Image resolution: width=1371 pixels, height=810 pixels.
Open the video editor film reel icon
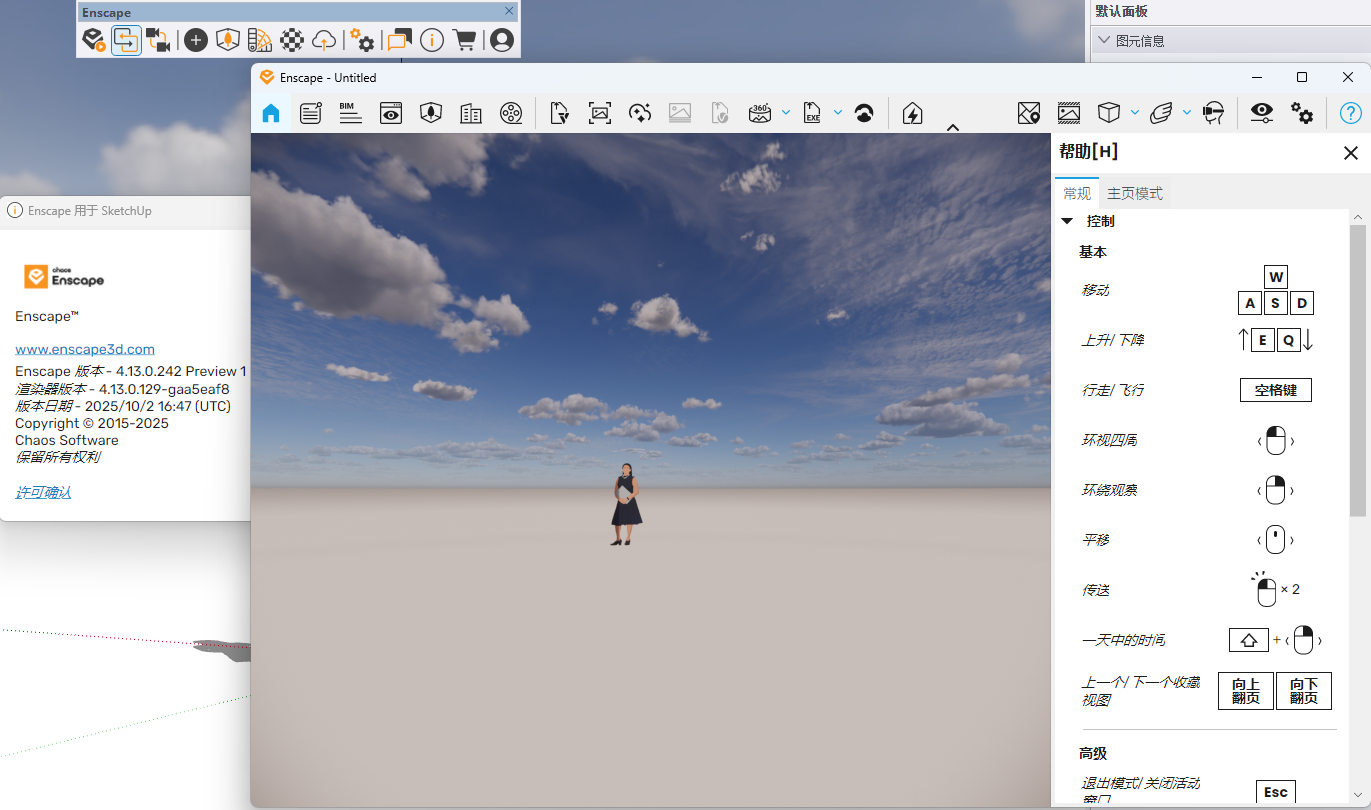(511, 114)
